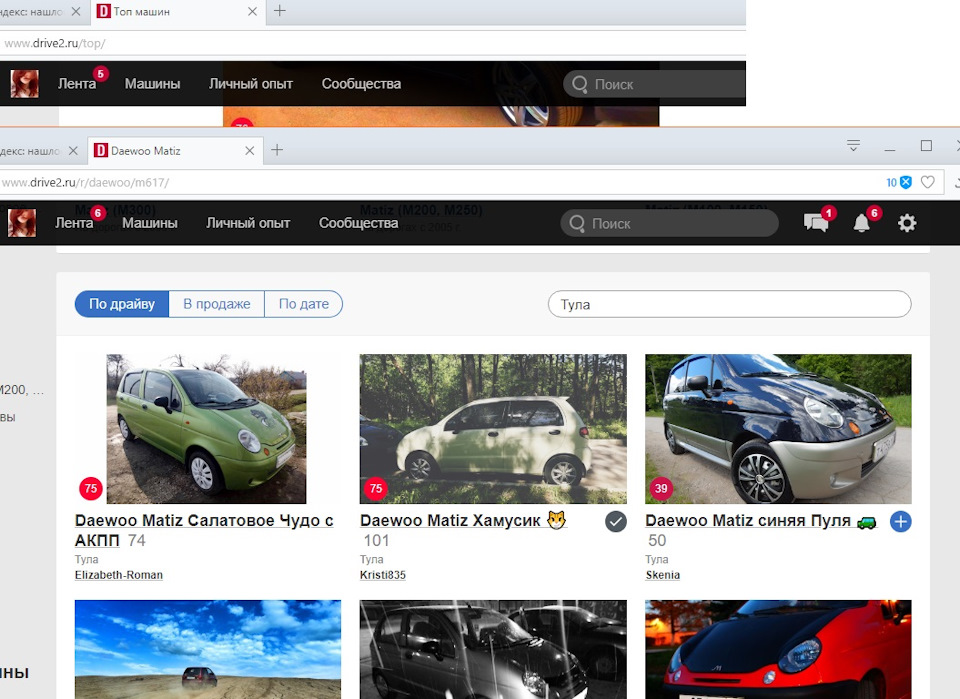Sort by По дате
Image resolution: width=960 pixels, height=699 pixels.
304,304
